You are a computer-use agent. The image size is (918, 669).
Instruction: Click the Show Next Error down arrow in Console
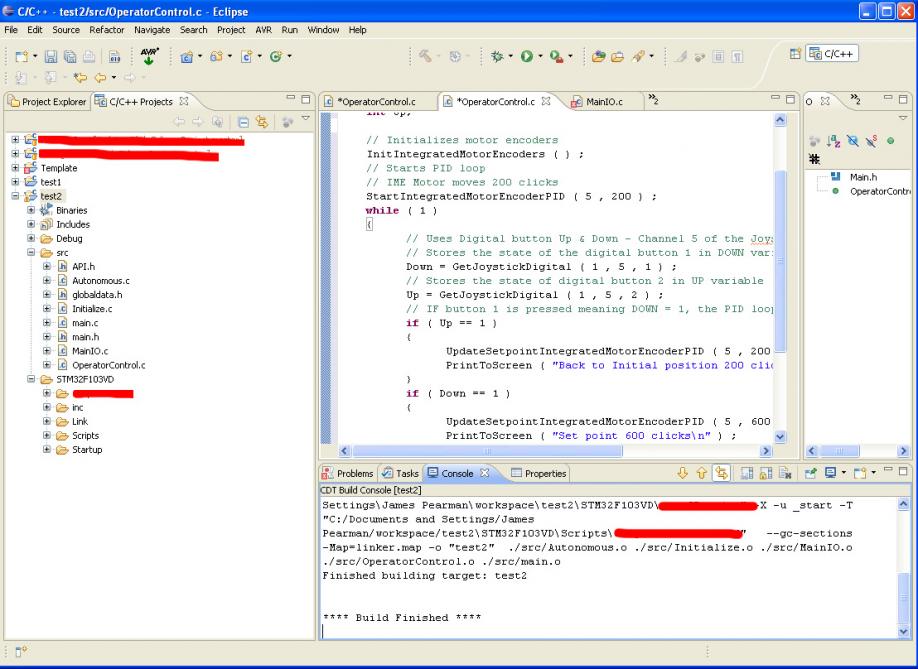pyautogui.click(x=683, y=473)
